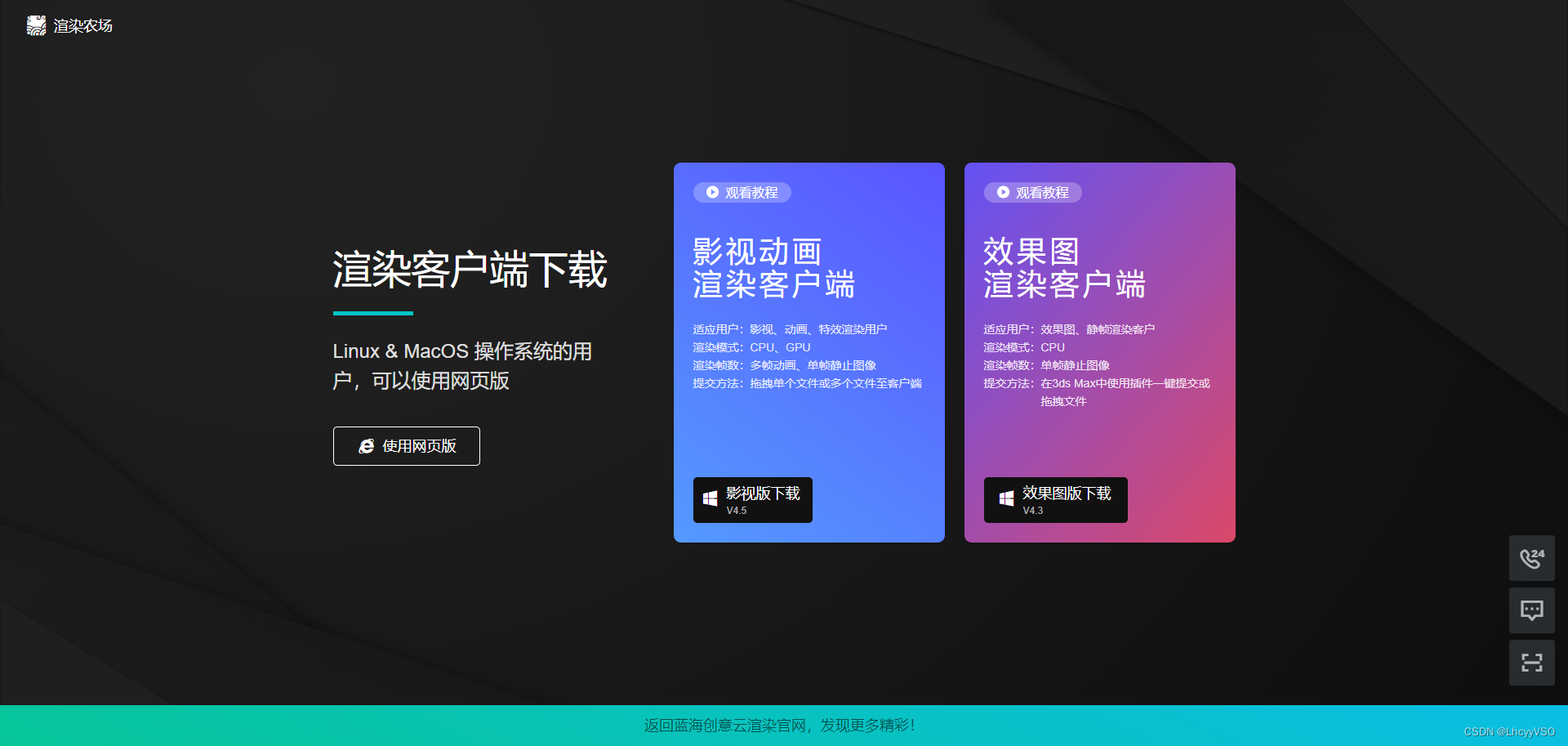Click 适应用户：影视、动画、特效渲染用户 line
The width and height of the screenshot is (1568, 746).
(790, 329)
